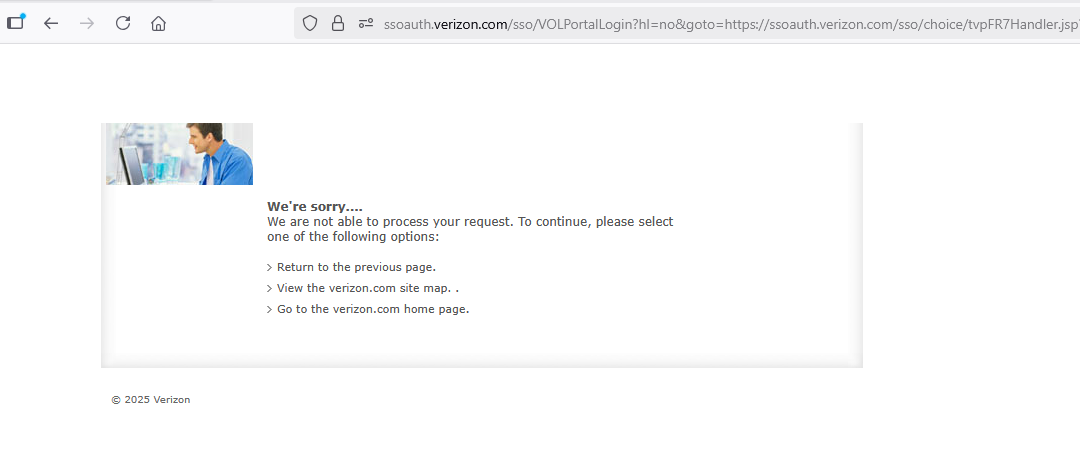Viewport: 1080px width, 449px height.
Task: Click the man-at-computer banner image
Action: click(179, 154)
